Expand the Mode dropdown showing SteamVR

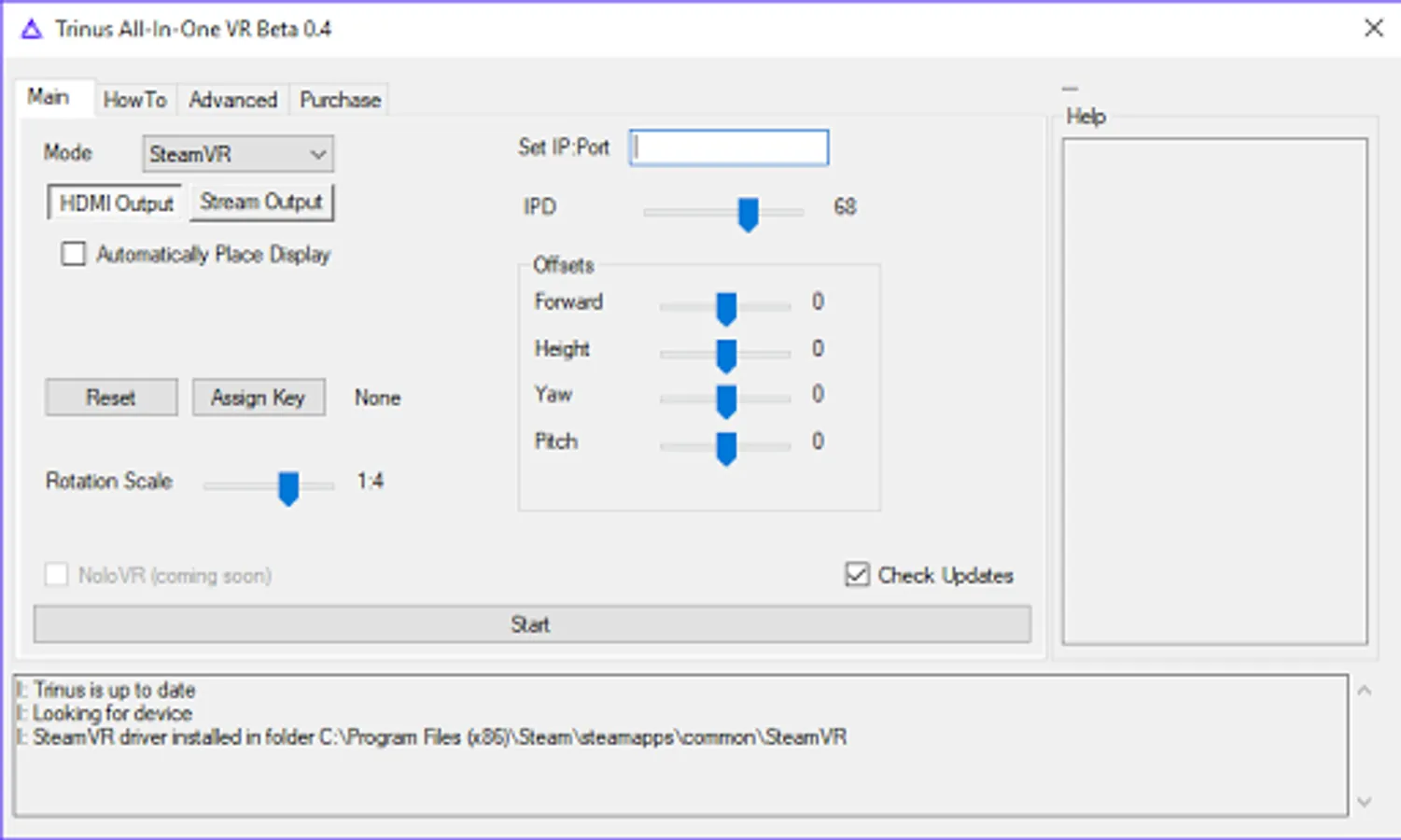coord(238,154)
